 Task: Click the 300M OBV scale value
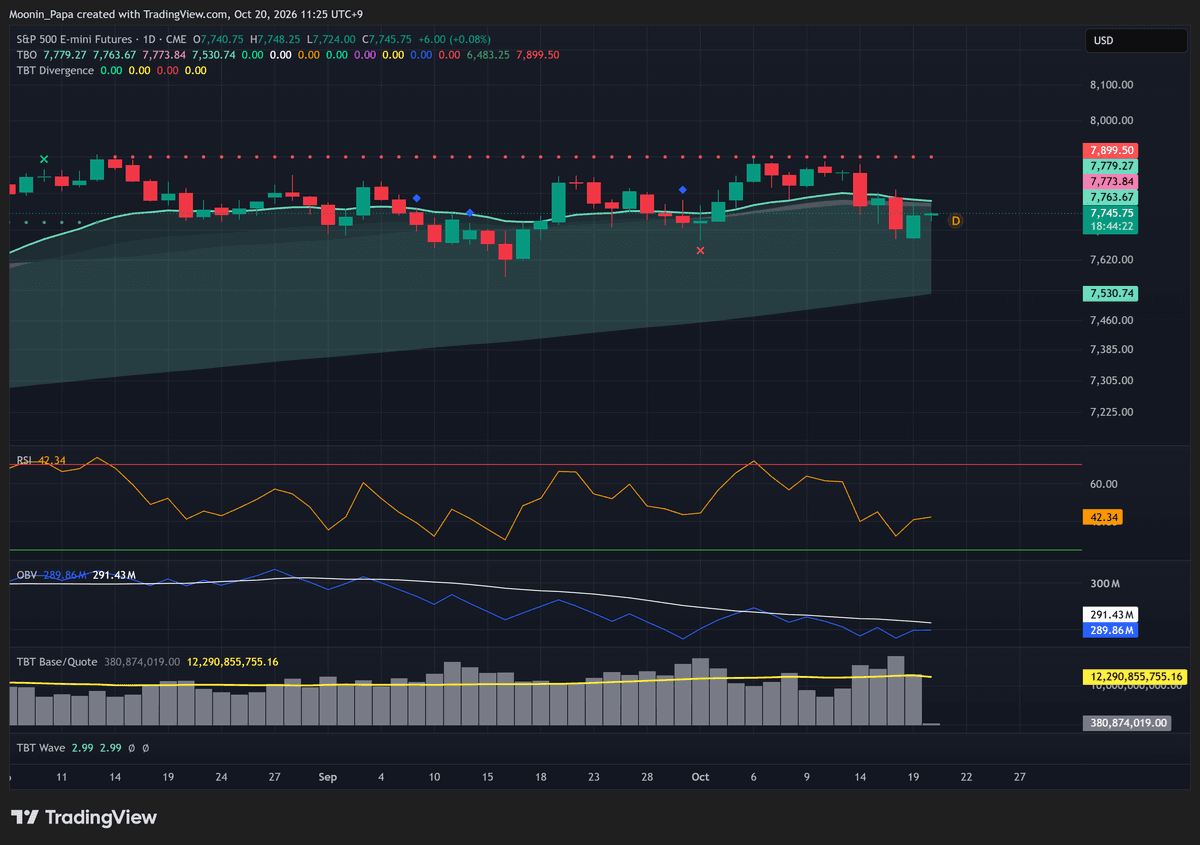pyautogui.click(x=1103, y=584)
